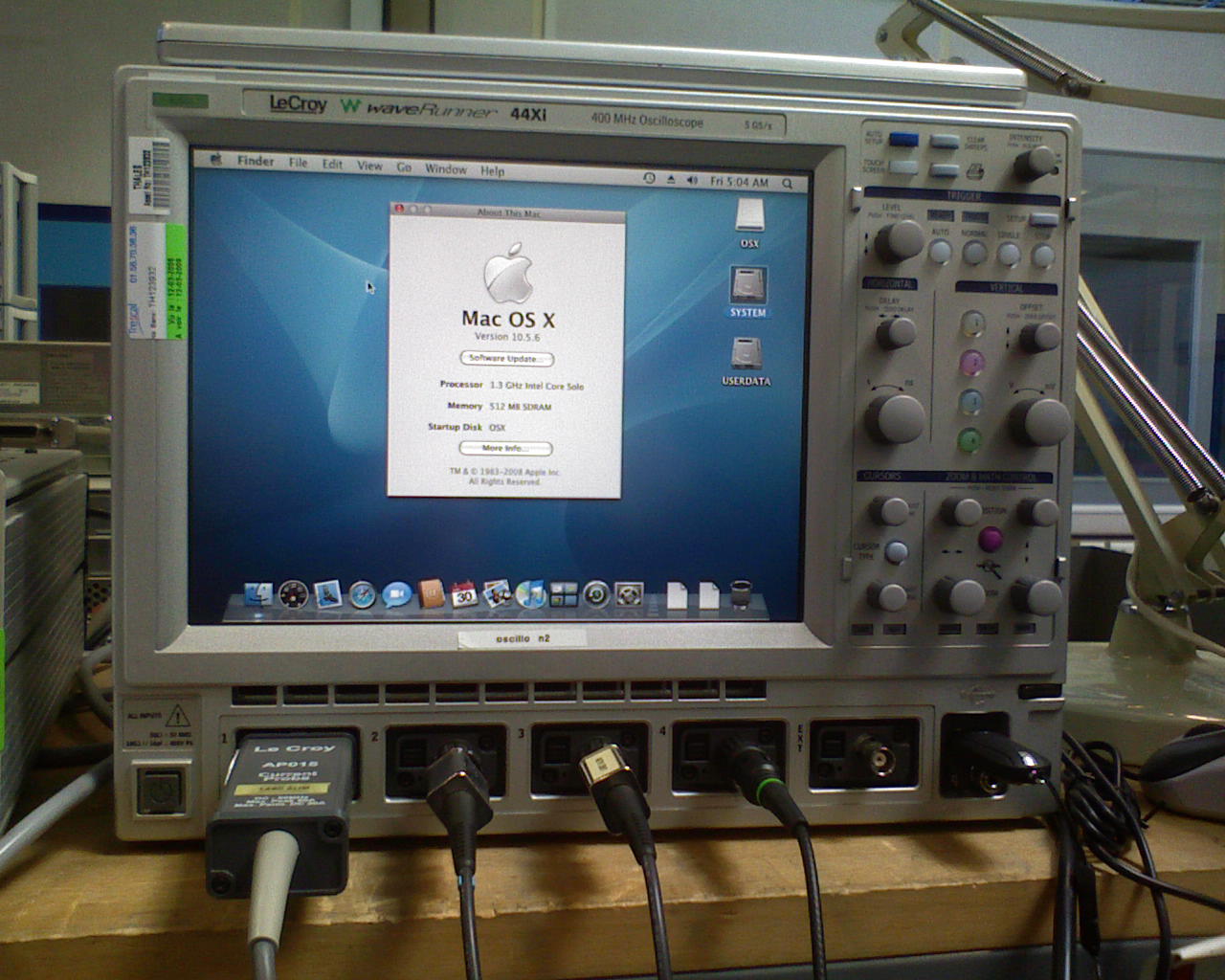The image size is (1225, 980).
Task: Click the Software Update button
Action: 507,359
